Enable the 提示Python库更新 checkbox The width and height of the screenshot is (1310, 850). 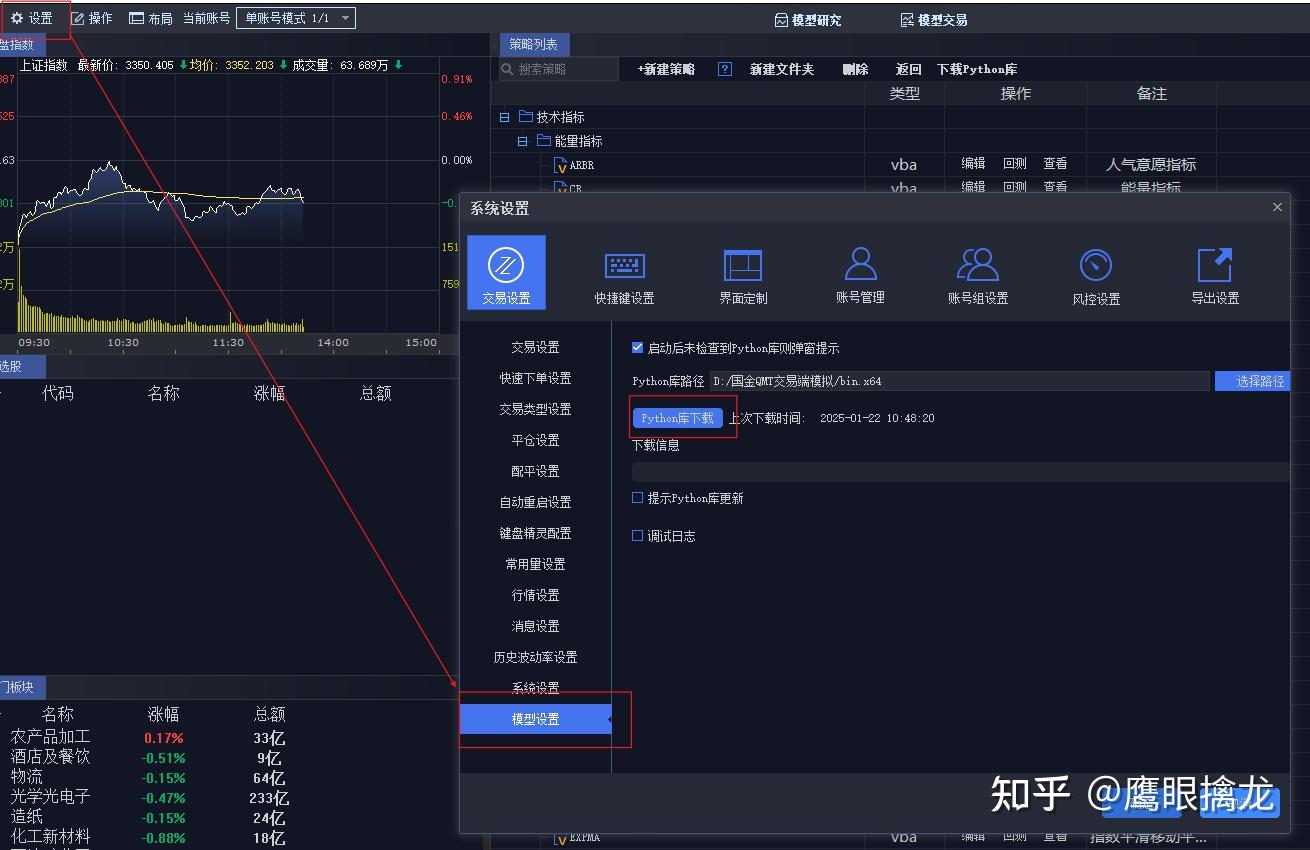637,497
